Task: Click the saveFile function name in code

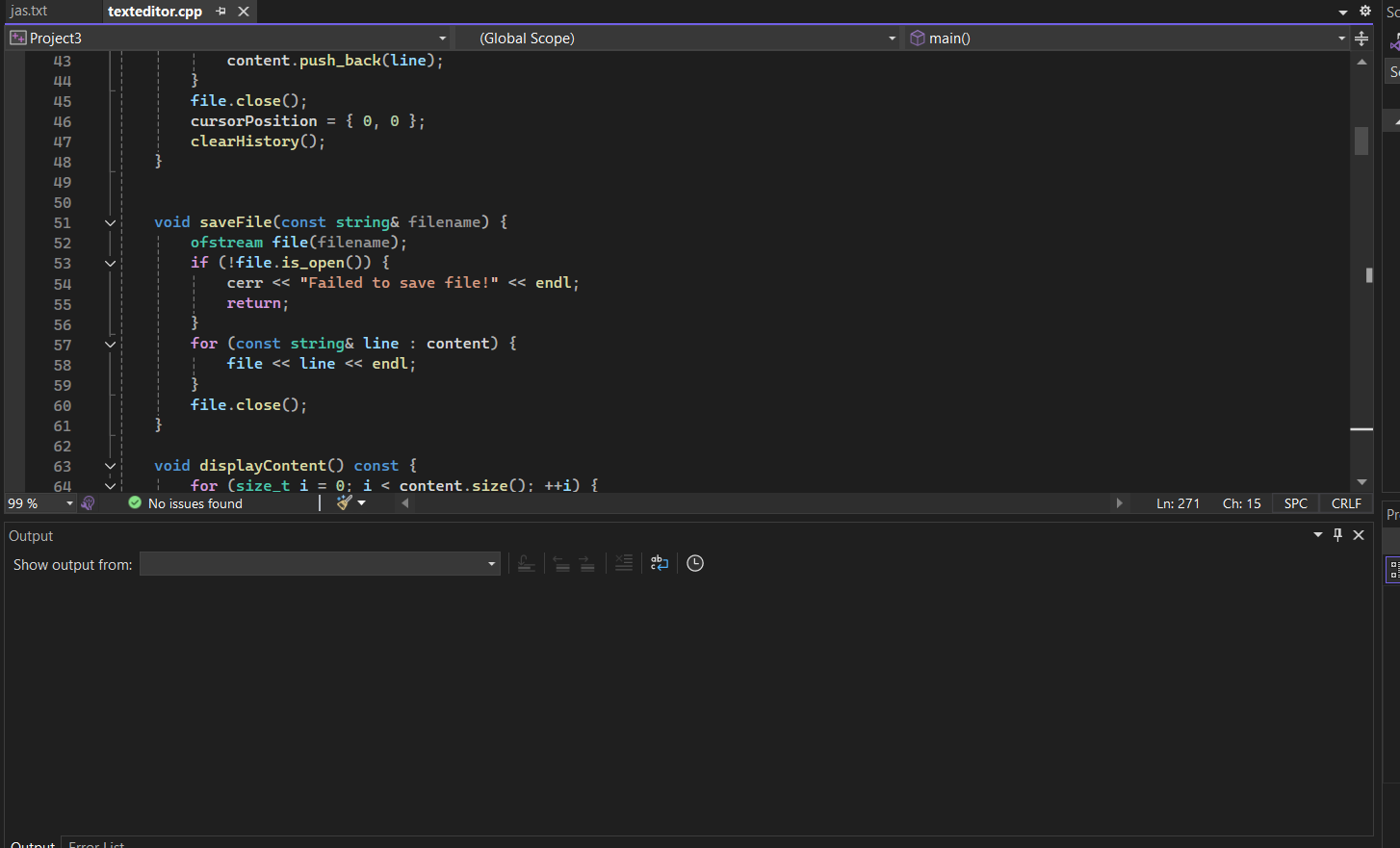Action: tap(236, 222)
